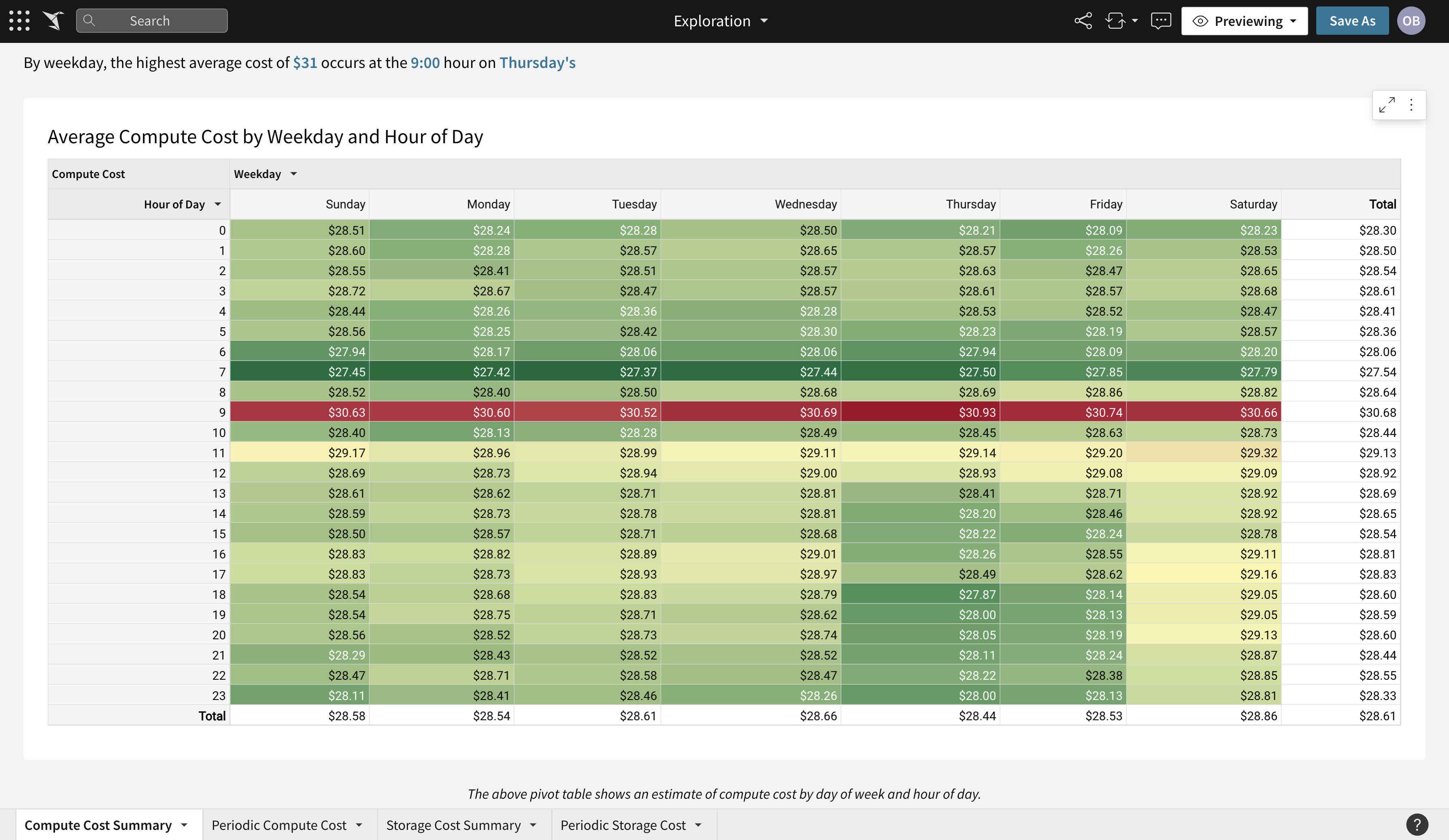The width and height of the screenshot is (1449, 840).
Task: Open the Hour of Day header dropdown
Action: (218, 204)
